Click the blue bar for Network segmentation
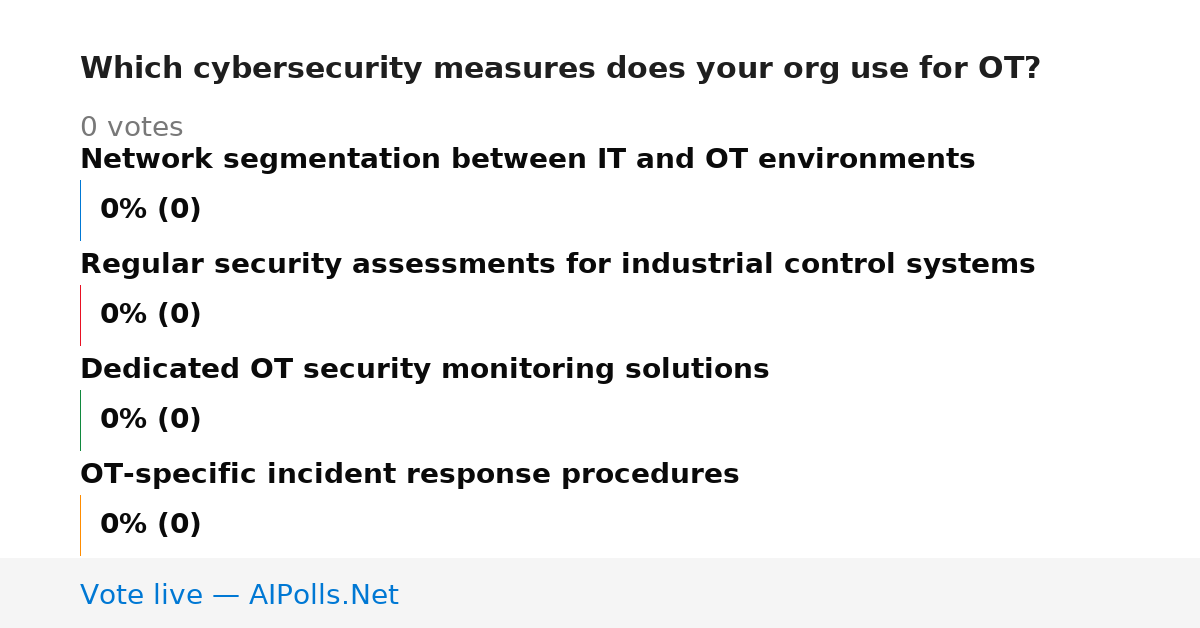Screen dimensions: 1200x628 click(81, 210)
